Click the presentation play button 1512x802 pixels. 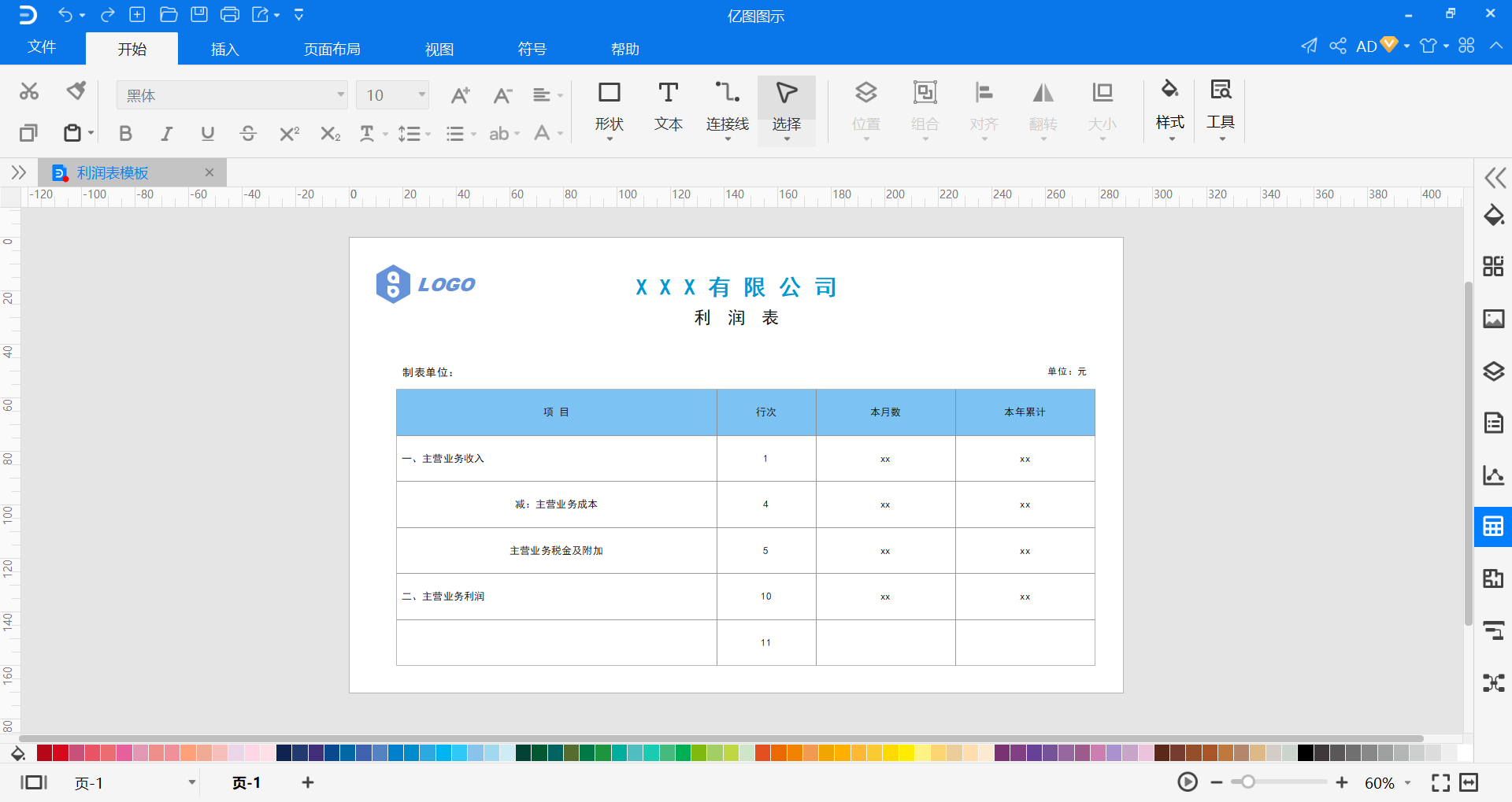[x=1188, y=782]
